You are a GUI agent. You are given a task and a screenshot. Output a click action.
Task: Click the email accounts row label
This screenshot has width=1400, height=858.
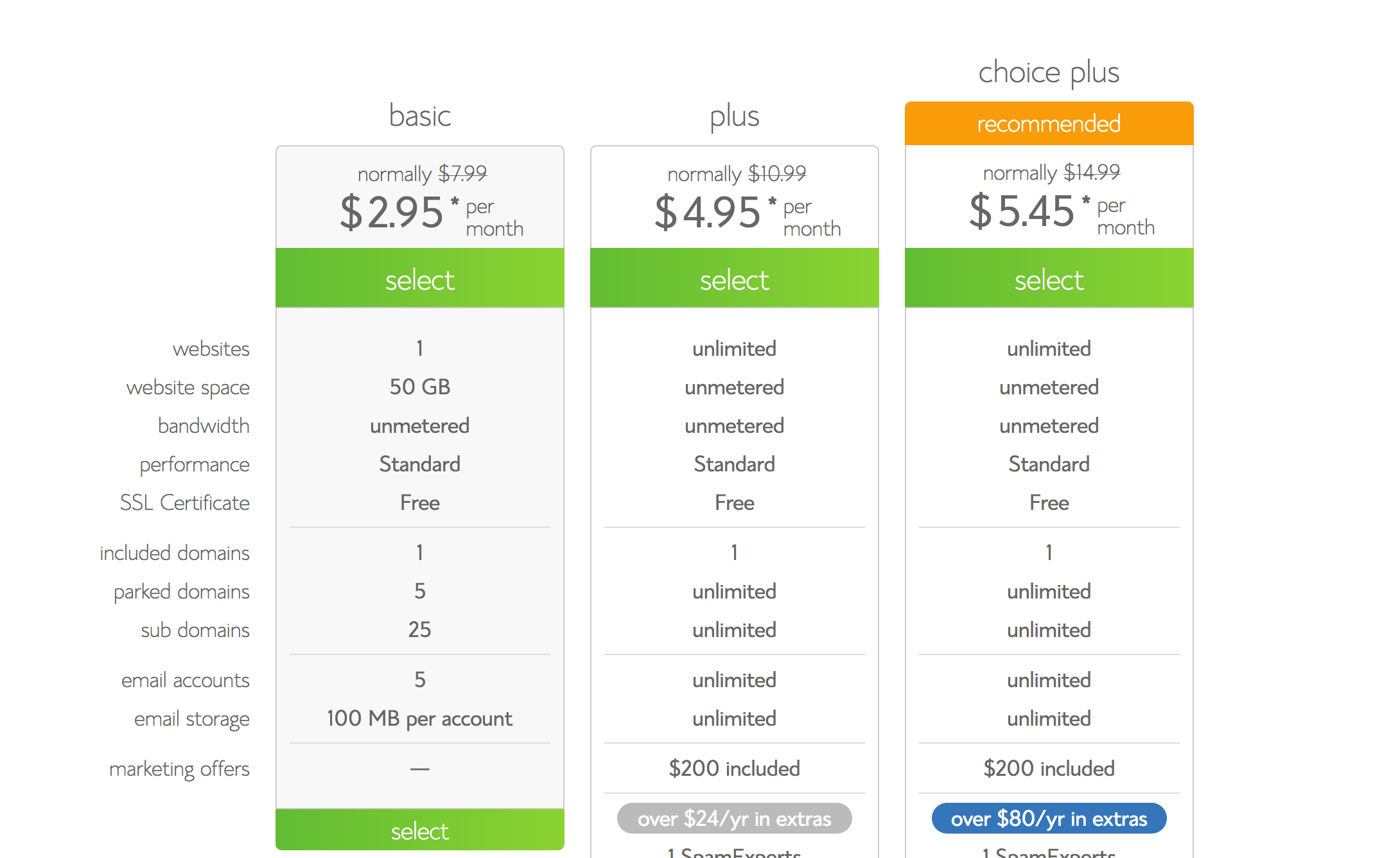click(186, 680)
